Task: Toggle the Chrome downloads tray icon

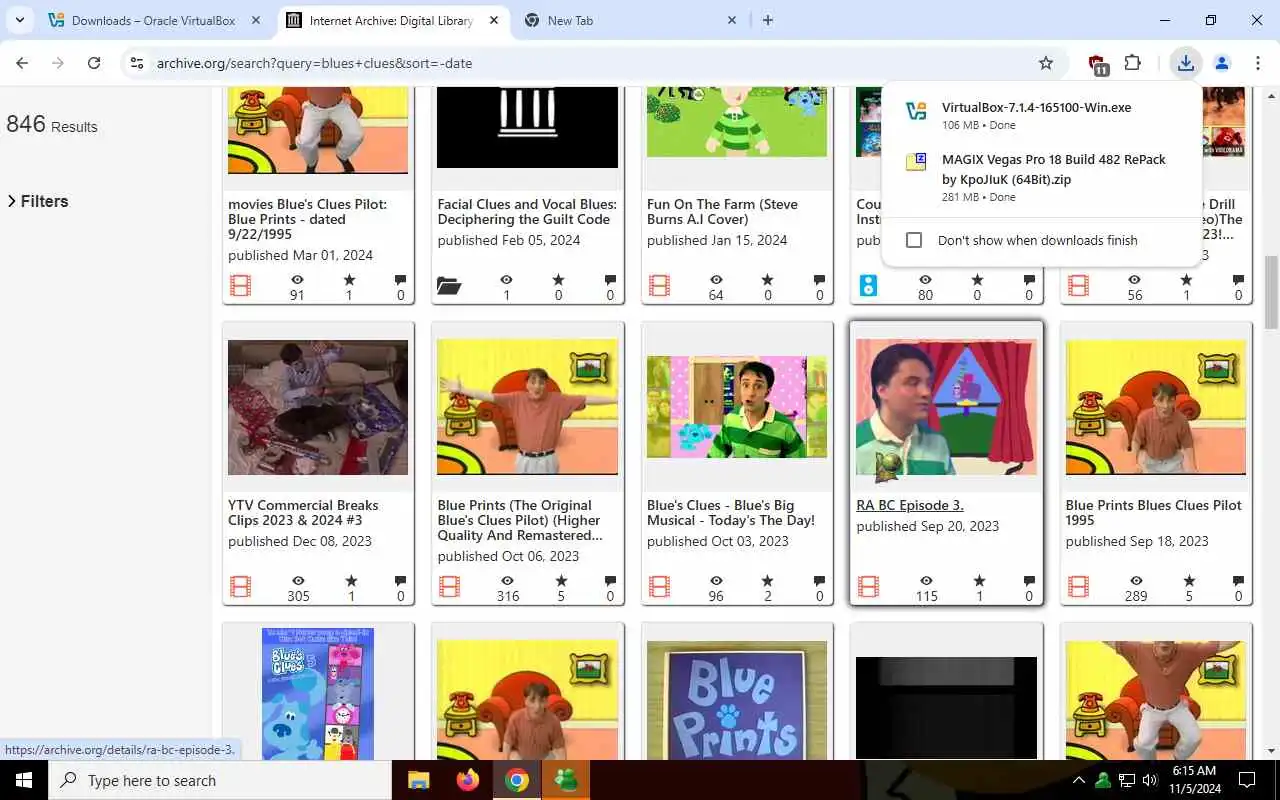Action: click(x=1185, y=63)
